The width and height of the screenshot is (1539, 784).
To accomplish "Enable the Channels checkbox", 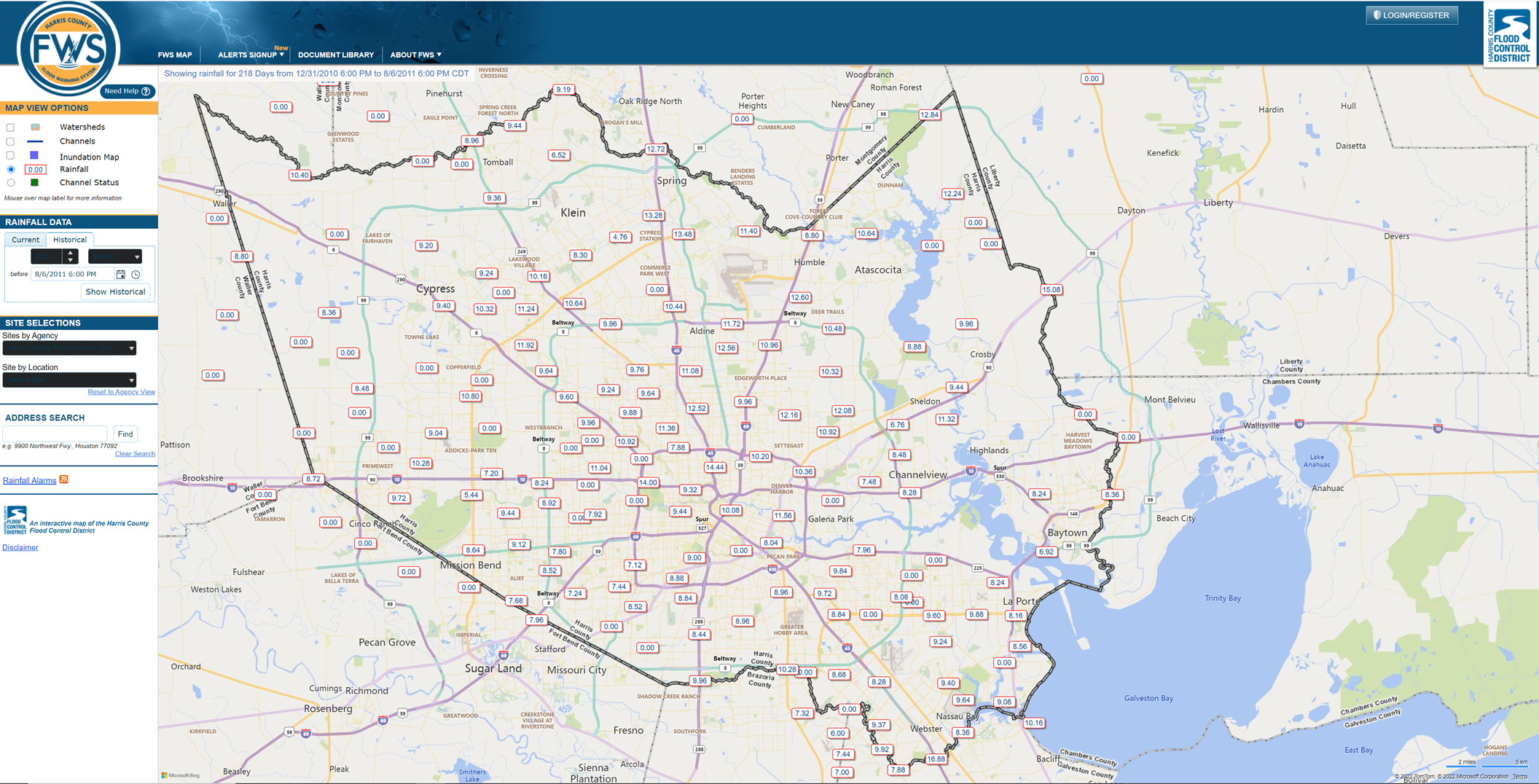I will pyautogui.click(x=10, y=141).
